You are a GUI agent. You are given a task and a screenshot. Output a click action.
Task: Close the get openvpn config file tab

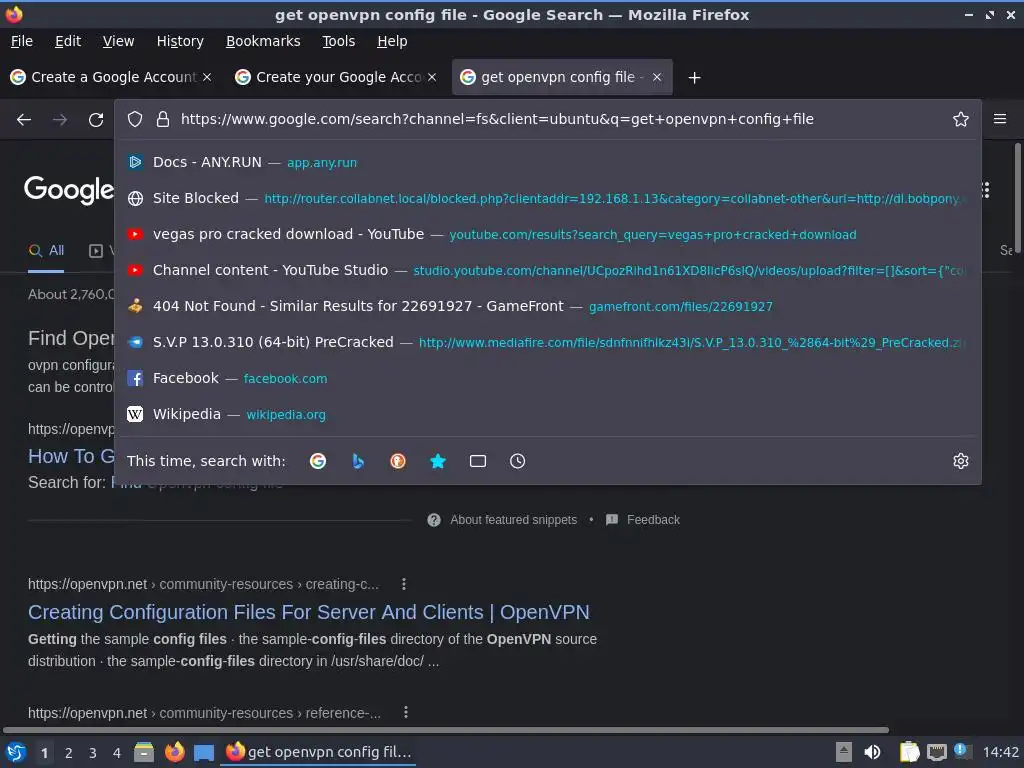pos(657,77)
